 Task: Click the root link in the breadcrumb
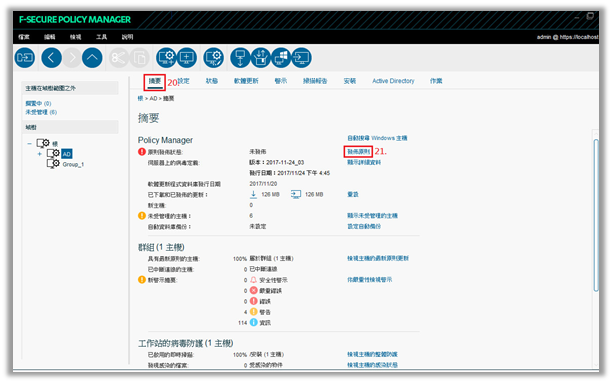click(140, 98)
